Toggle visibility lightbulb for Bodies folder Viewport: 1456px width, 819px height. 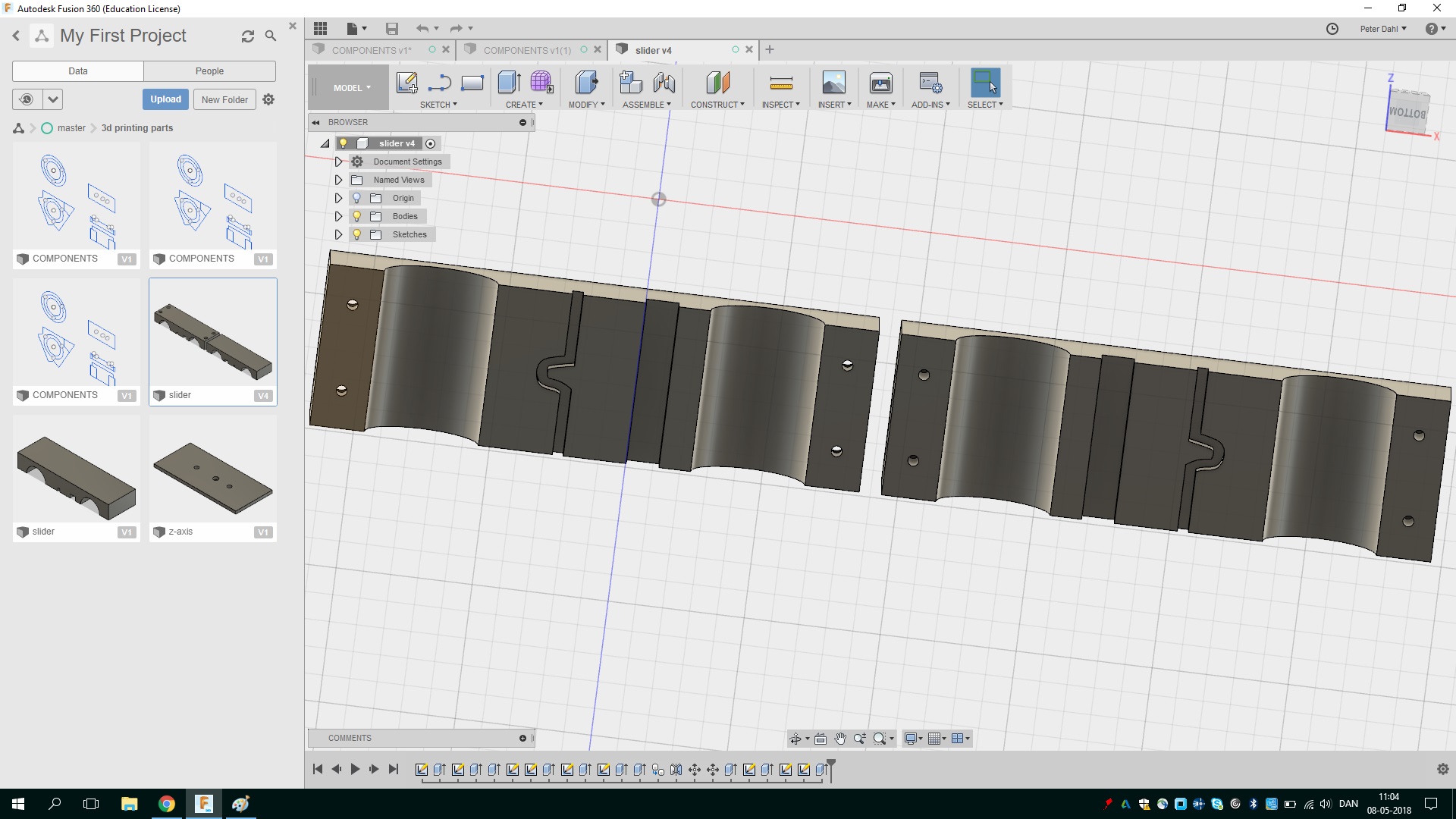(356, 216)
